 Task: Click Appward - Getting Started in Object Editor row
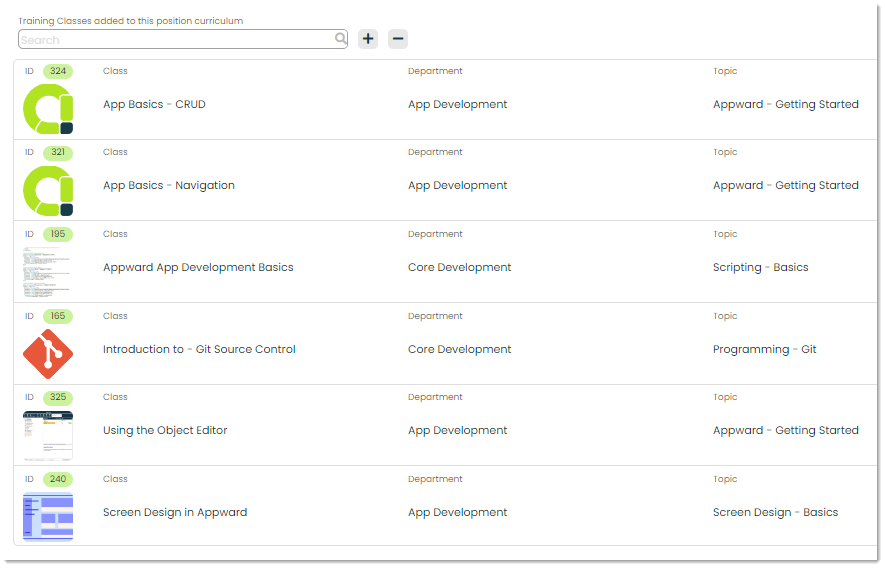pyautogui.click(x=786, y=431)
